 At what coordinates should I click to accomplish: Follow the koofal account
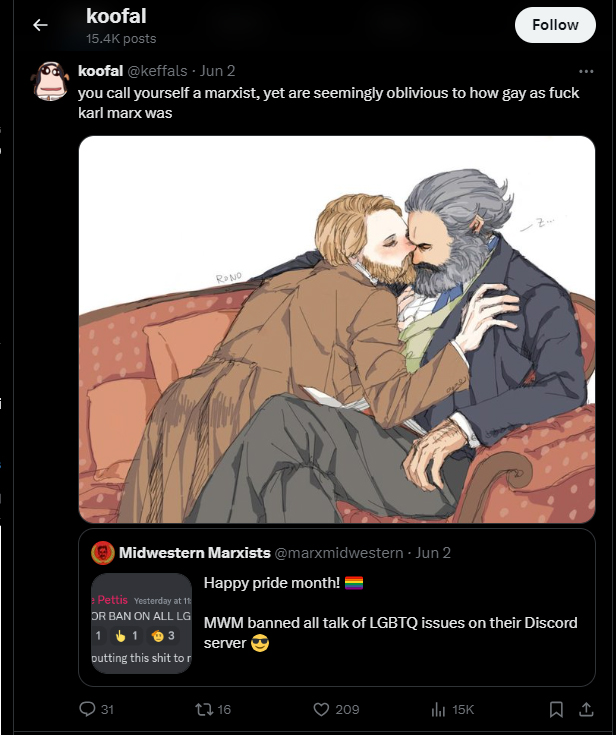[x=555, y=25]
